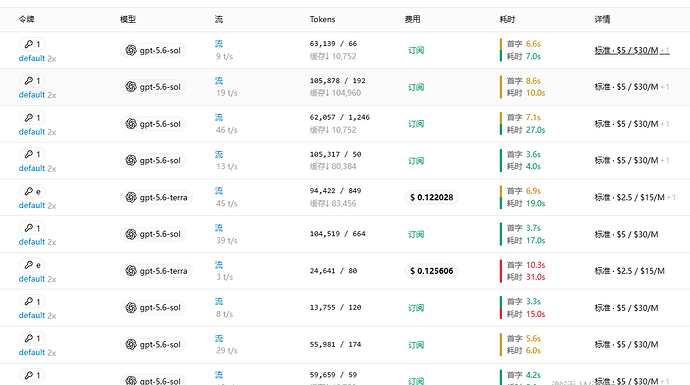Click the key icon in the 59,659 tokens row
This screenshot has height=385, width=690.
pos(29,375)
